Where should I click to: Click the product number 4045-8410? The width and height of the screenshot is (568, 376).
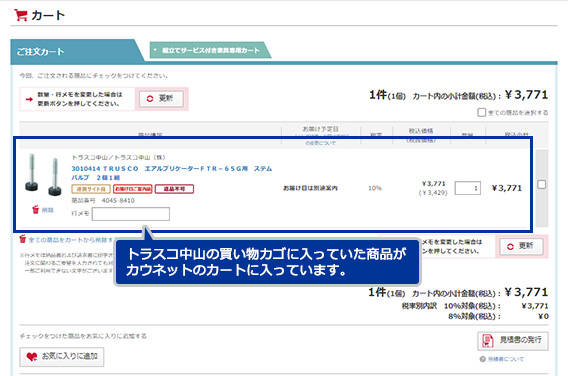tap(118, 200)
